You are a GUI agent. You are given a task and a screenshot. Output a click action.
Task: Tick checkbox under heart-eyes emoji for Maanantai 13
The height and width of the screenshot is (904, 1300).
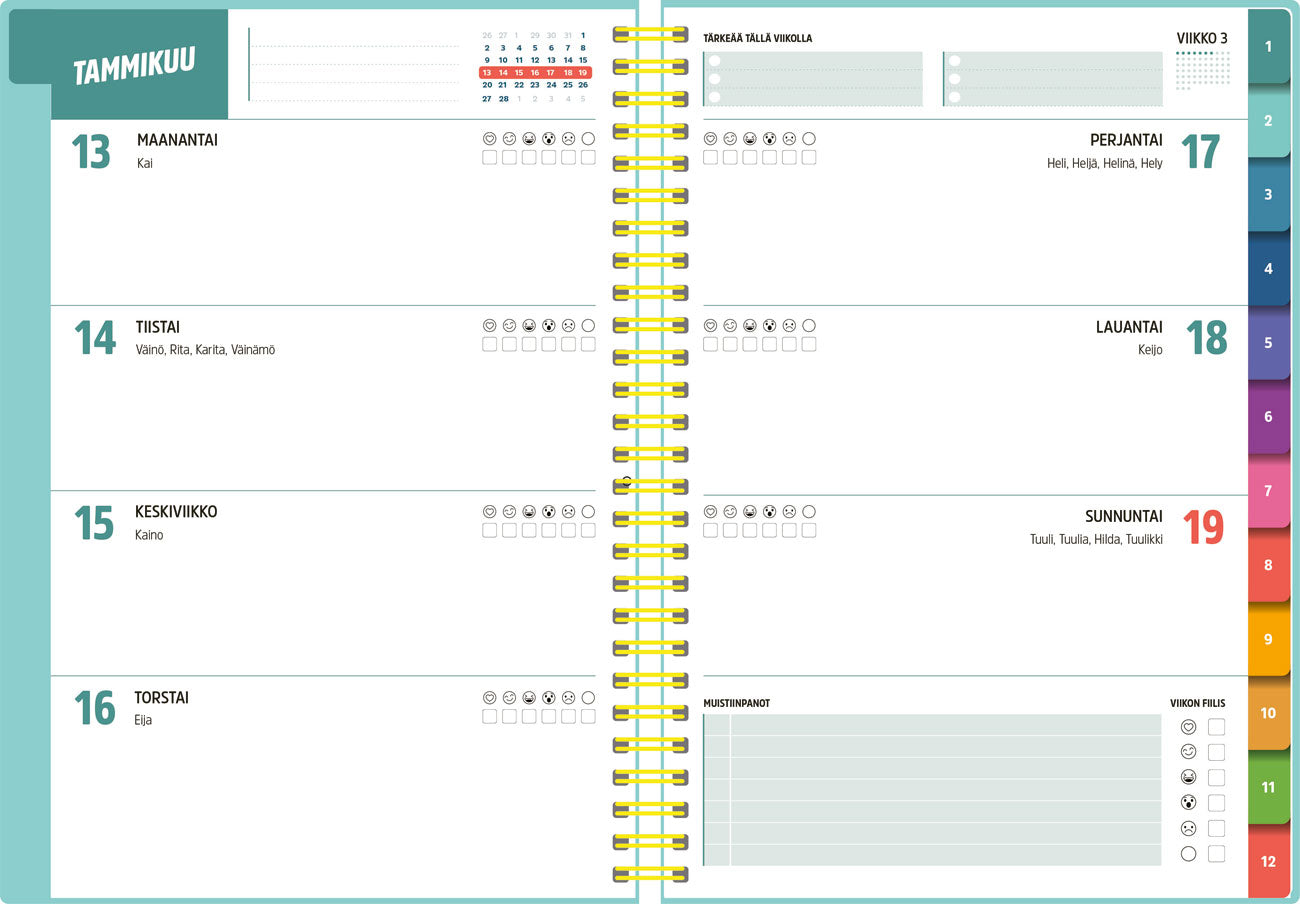490,158
